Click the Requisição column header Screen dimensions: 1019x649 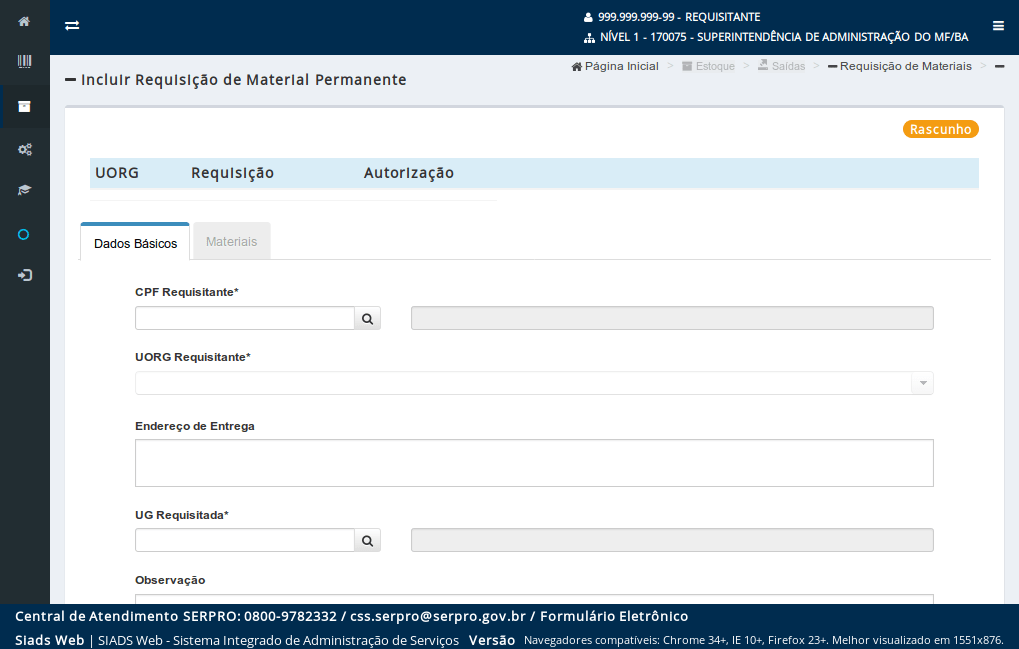(232, 173)
